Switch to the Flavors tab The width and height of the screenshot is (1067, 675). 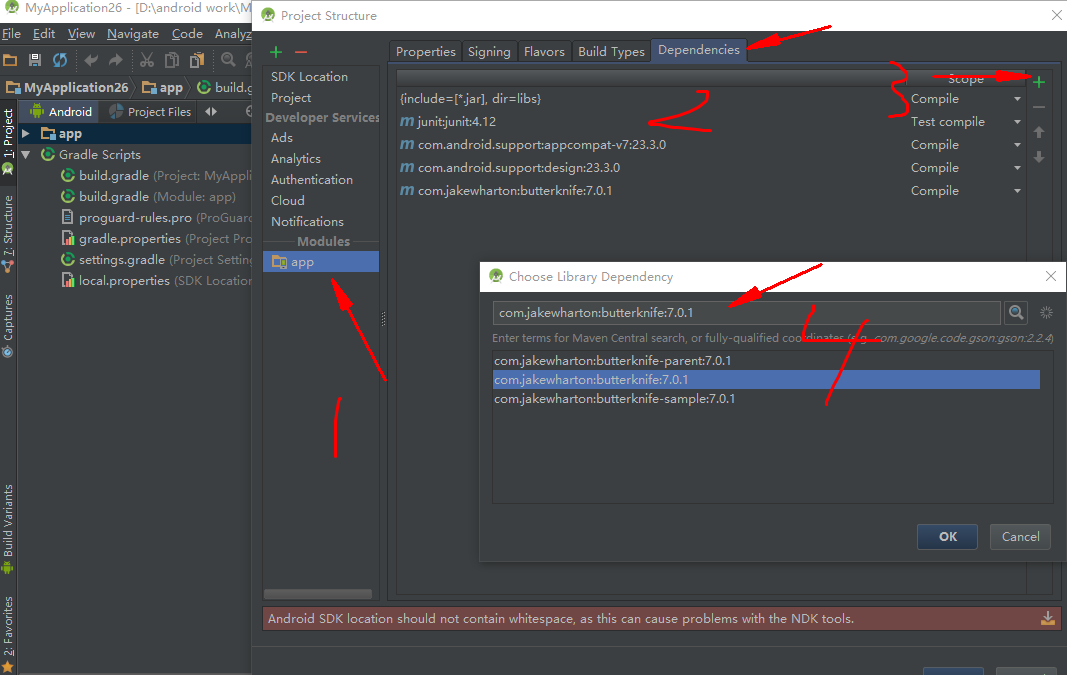click(x=544, y=52)
